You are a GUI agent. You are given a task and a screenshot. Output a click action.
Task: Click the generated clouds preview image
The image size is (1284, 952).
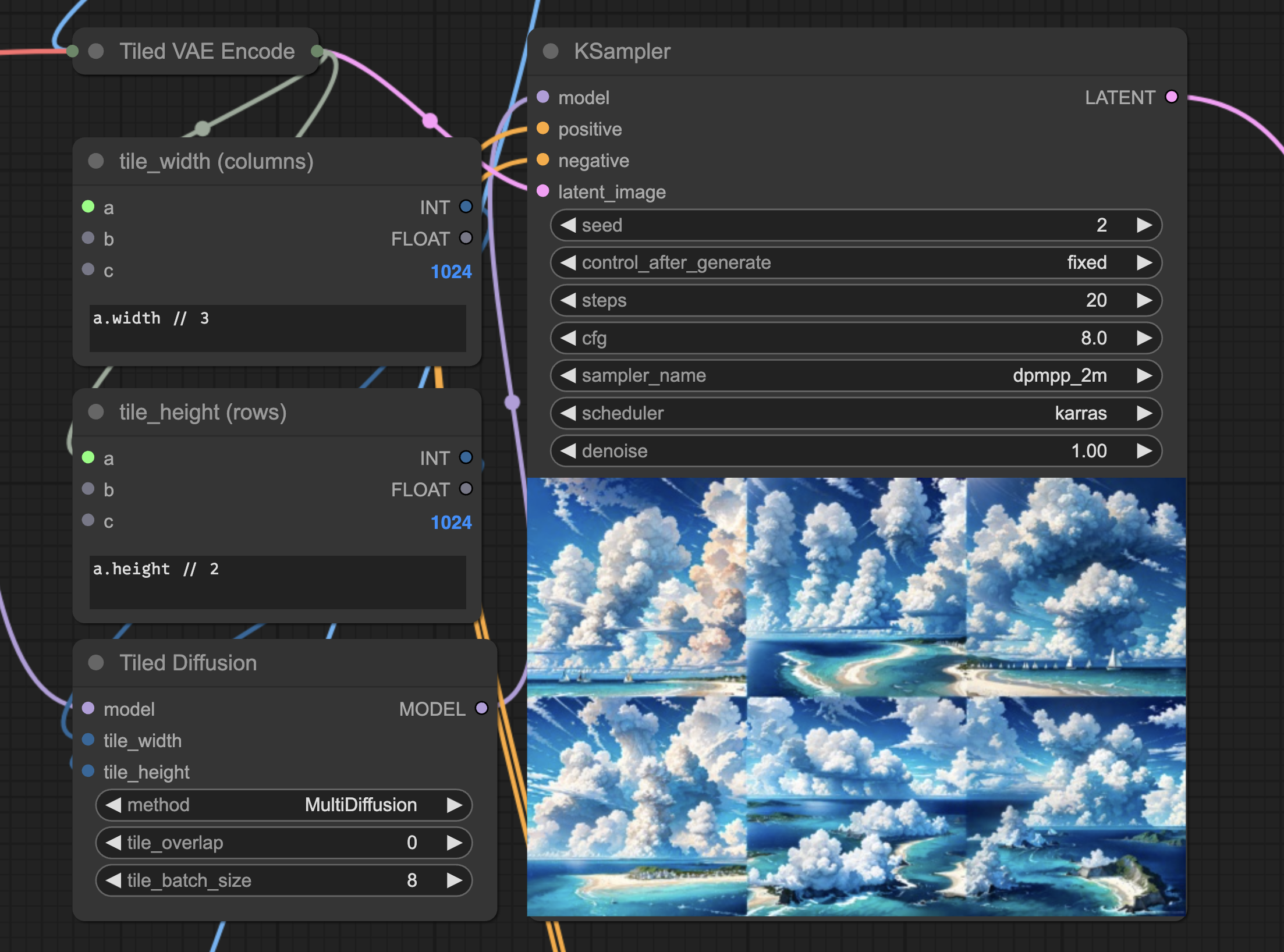(x=856, y=697)
